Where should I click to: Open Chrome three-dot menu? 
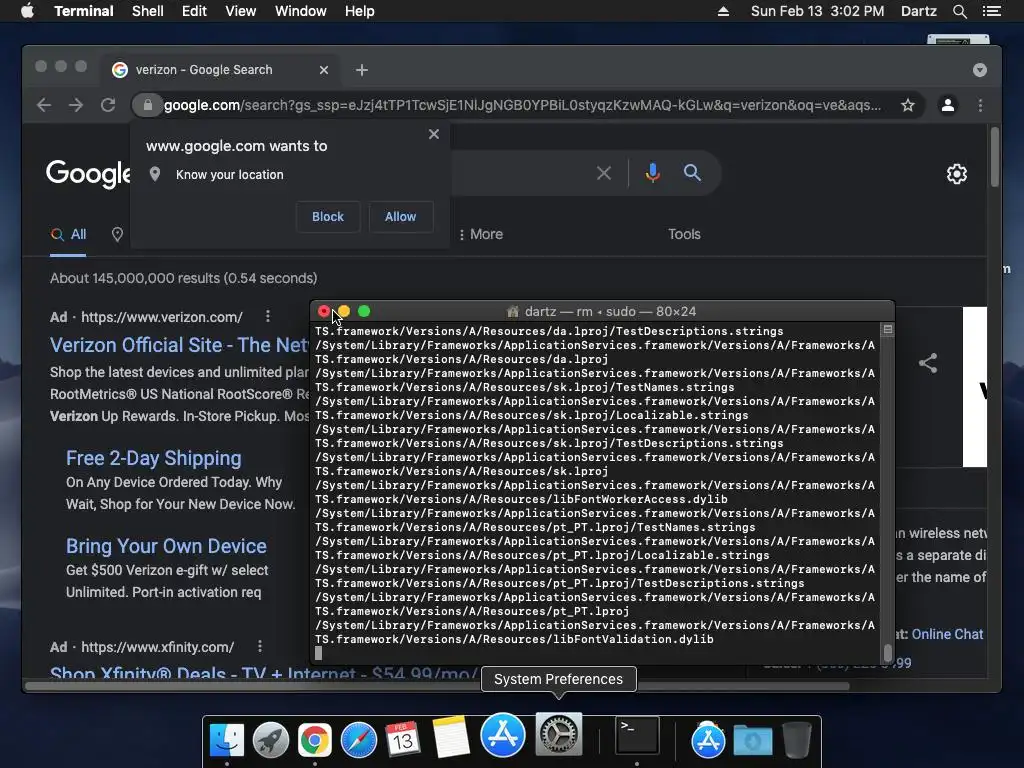[980, 105]
